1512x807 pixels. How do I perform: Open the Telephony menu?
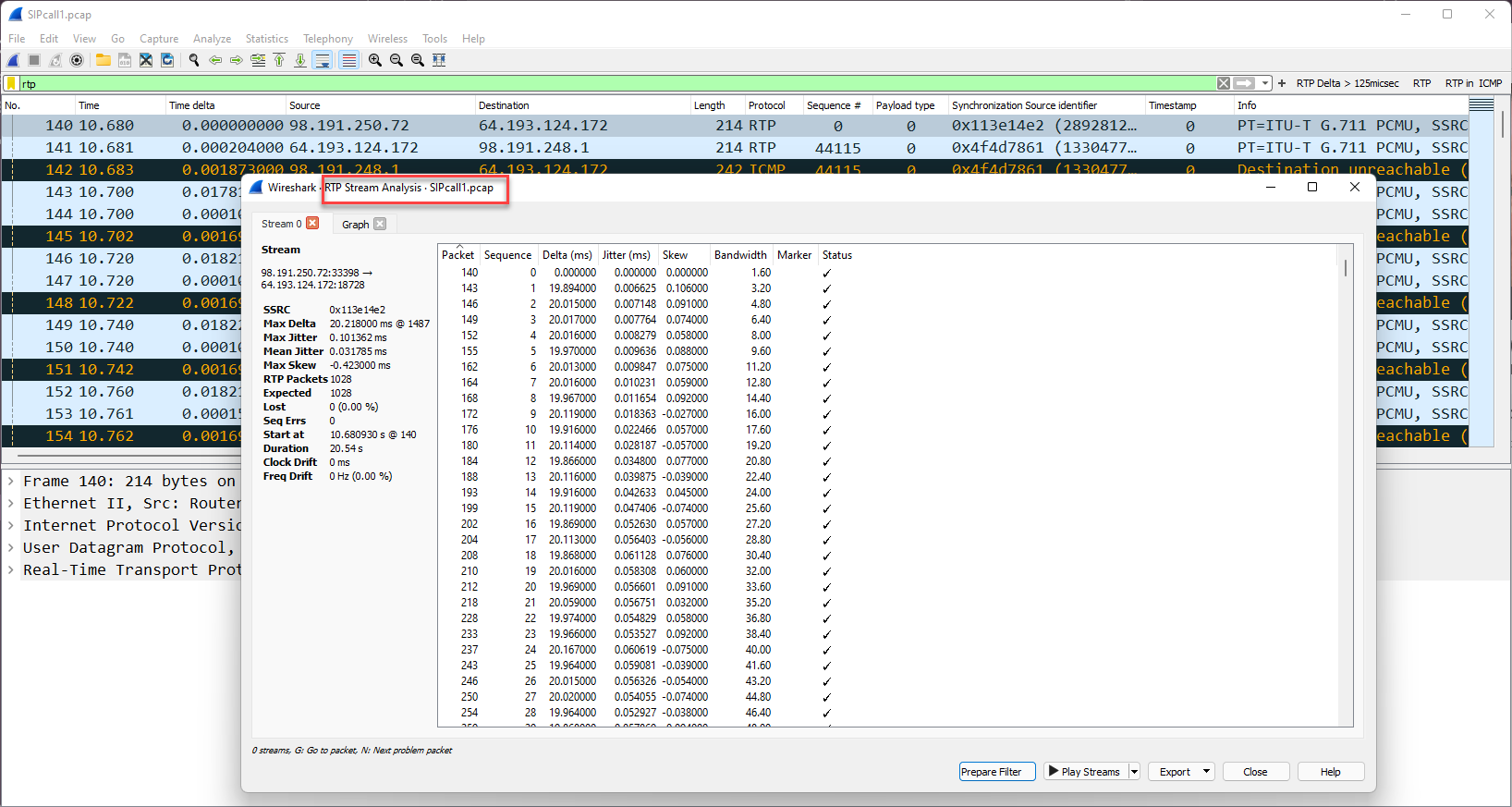327,39
